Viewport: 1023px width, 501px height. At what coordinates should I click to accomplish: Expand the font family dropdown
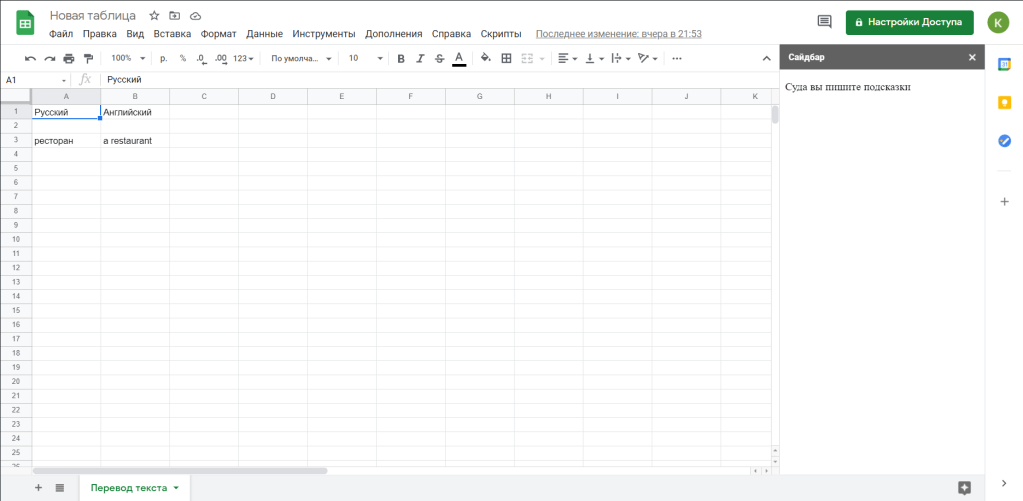pos(301,58)
